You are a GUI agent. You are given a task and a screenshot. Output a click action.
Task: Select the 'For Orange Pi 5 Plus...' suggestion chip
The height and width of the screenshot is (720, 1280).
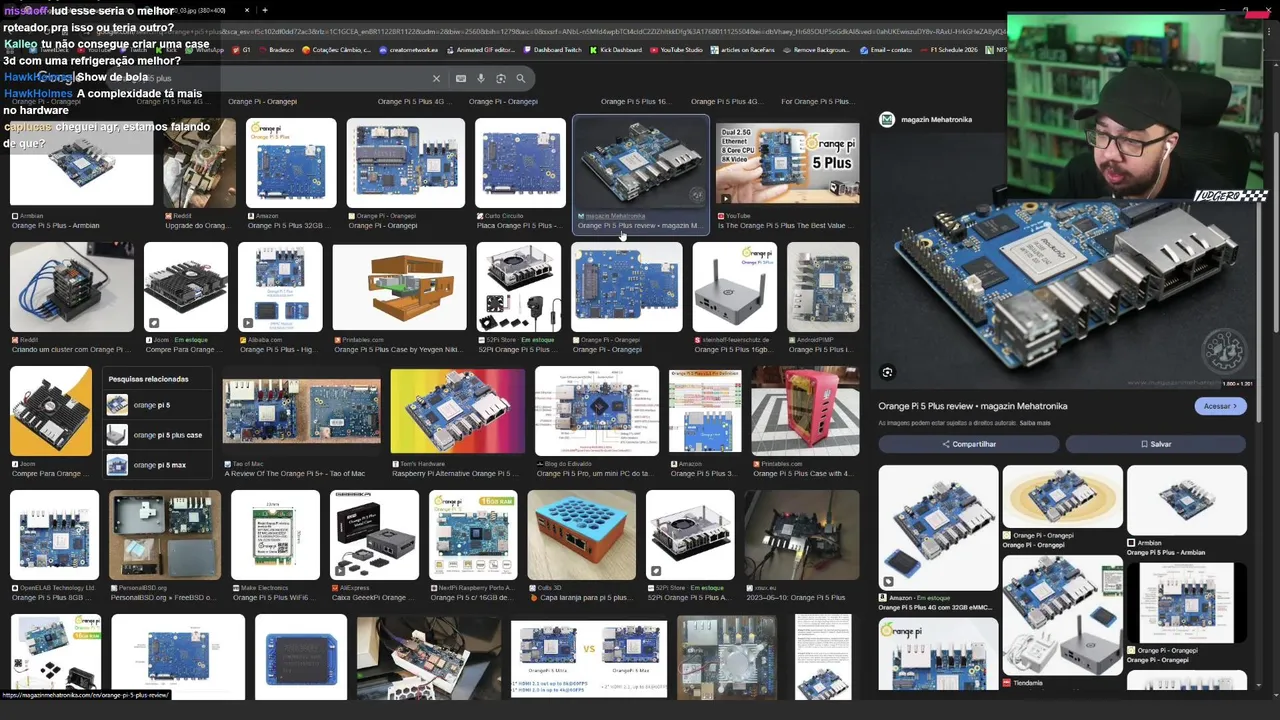816,101
